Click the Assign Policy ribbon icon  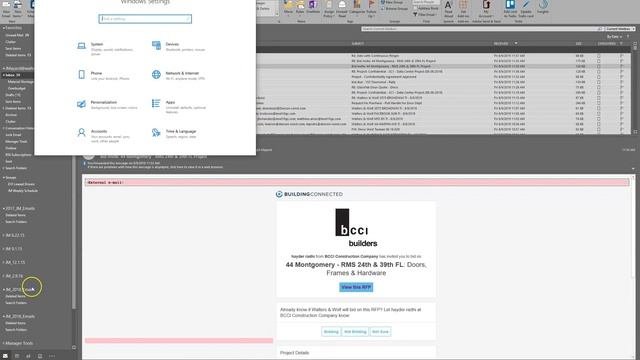click(x=329, y=8)
